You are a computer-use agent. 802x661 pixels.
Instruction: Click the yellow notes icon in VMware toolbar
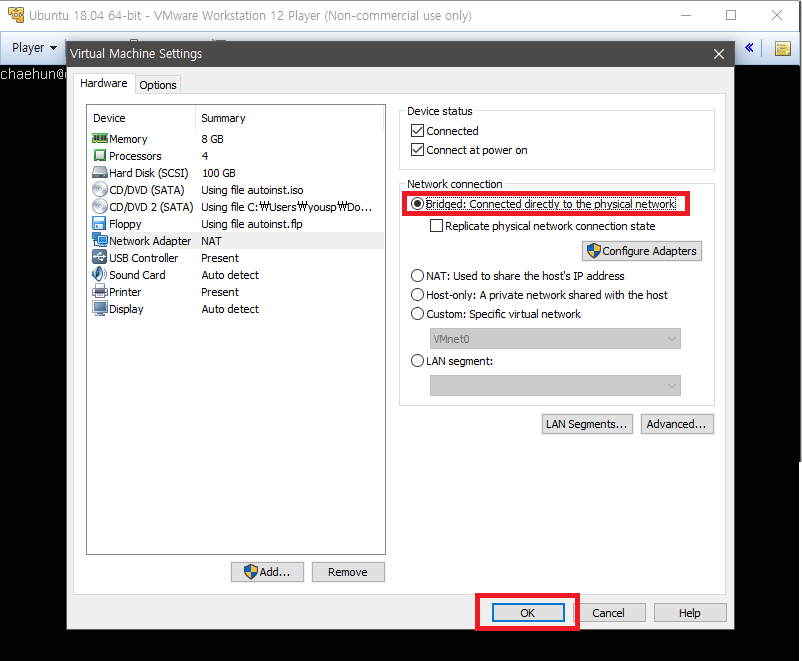783,49
